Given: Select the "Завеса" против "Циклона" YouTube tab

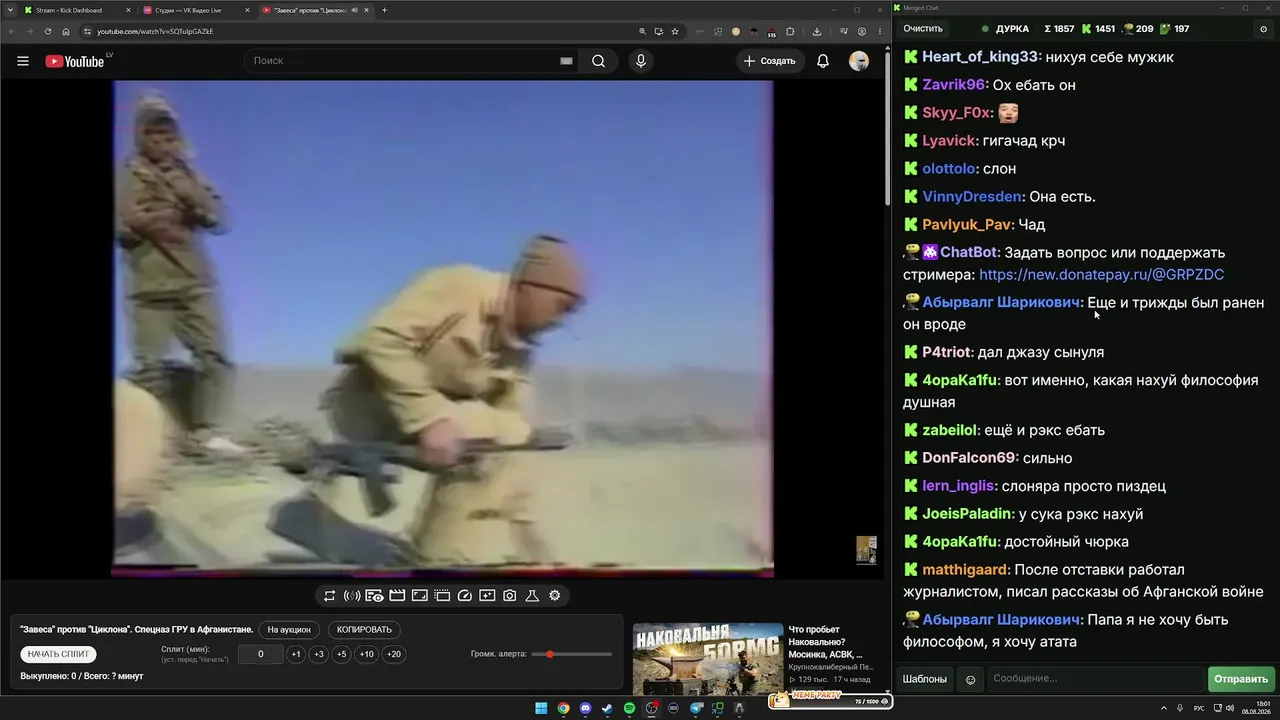Looking at the screenshot, I should click(314, 10).
